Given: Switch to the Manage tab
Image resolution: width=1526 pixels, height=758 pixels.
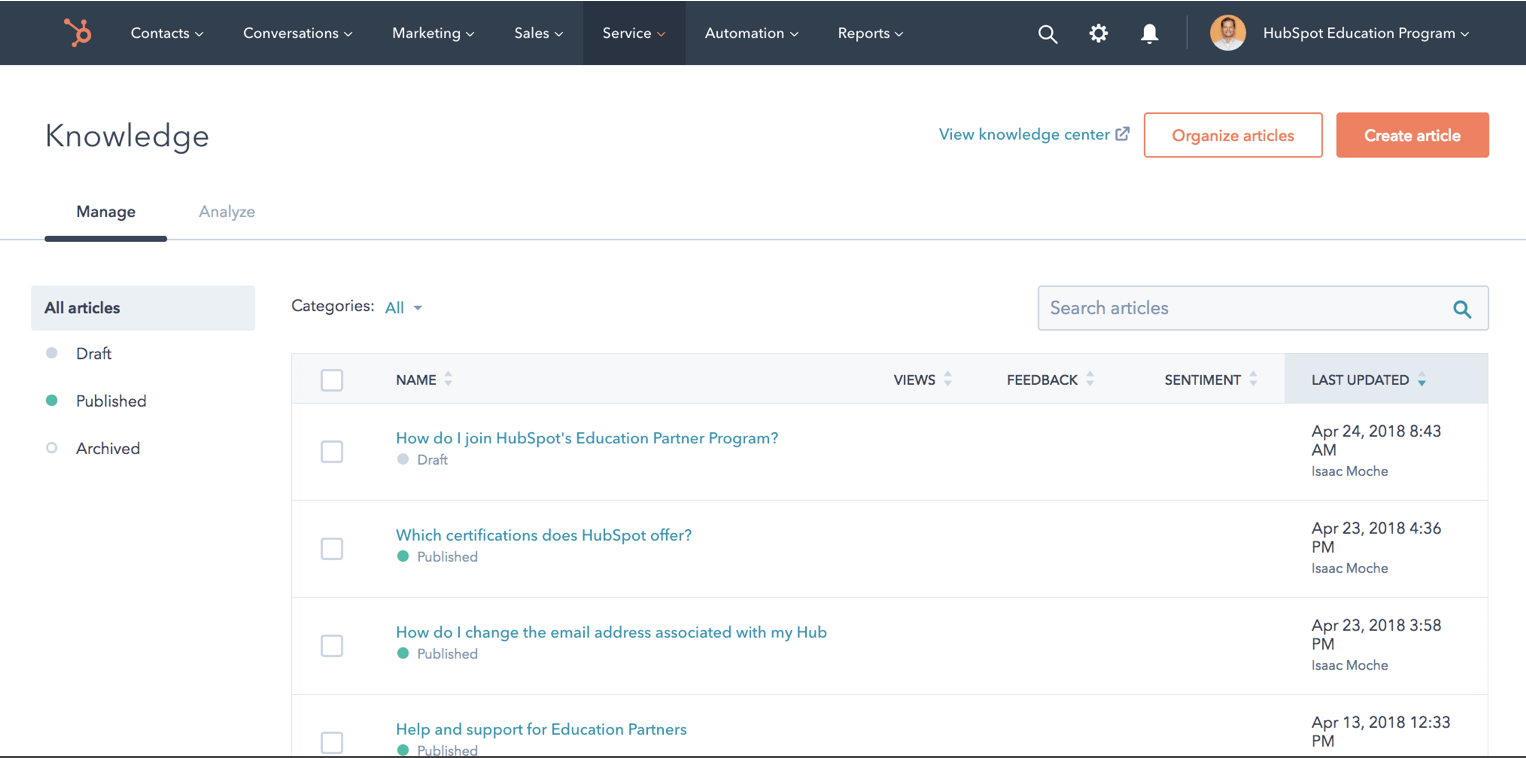Looking at the screenshot, I should (106, 212).
